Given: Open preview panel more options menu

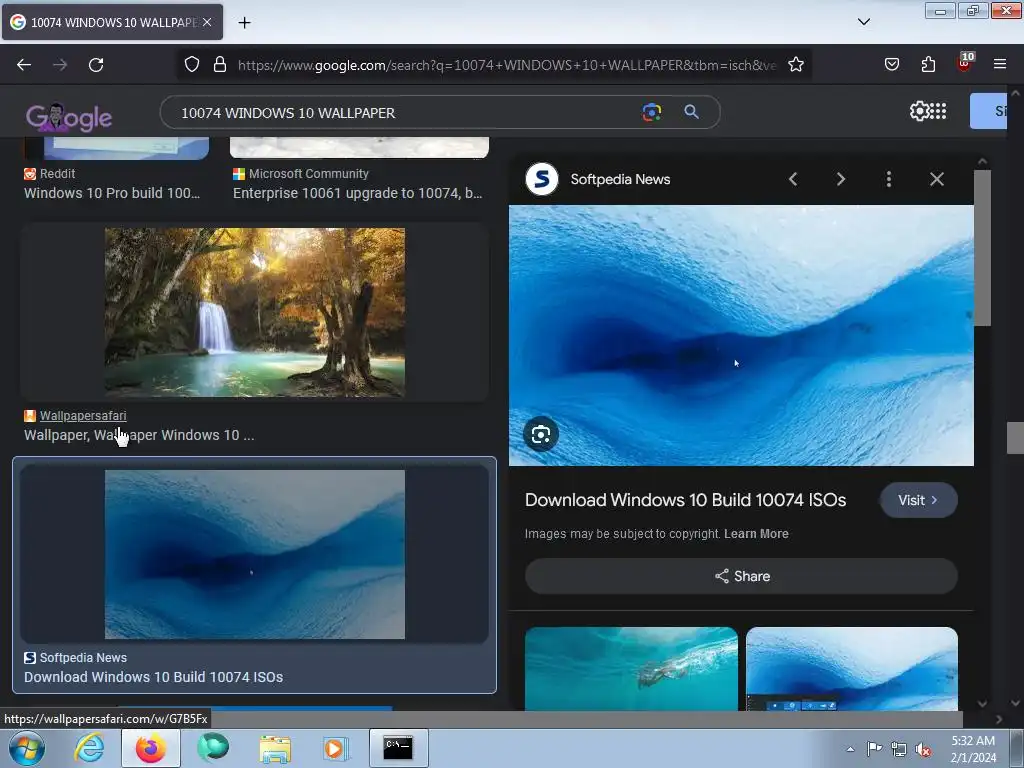Looking at the screenshot, I should pos(889,179).
